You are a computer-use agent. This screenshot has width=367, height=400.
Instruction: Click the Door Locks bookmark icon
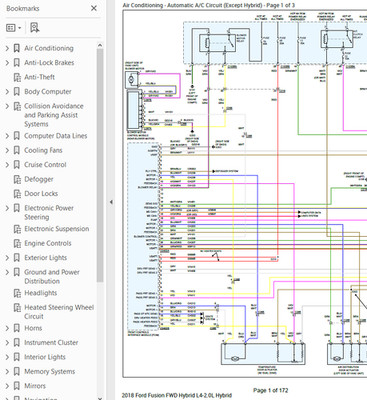pos(17,194)
